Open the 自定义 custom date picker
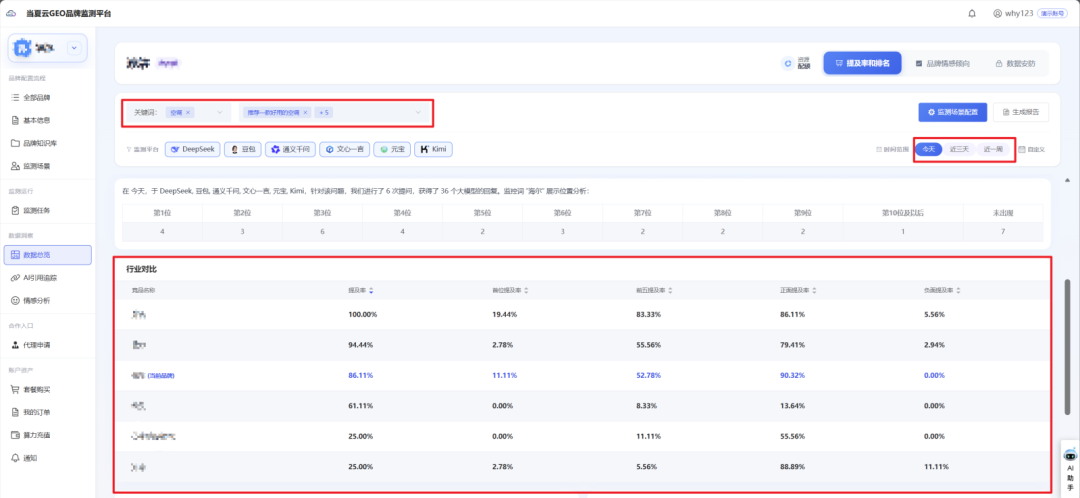Screen dimensions: 1080x498 1032,149
